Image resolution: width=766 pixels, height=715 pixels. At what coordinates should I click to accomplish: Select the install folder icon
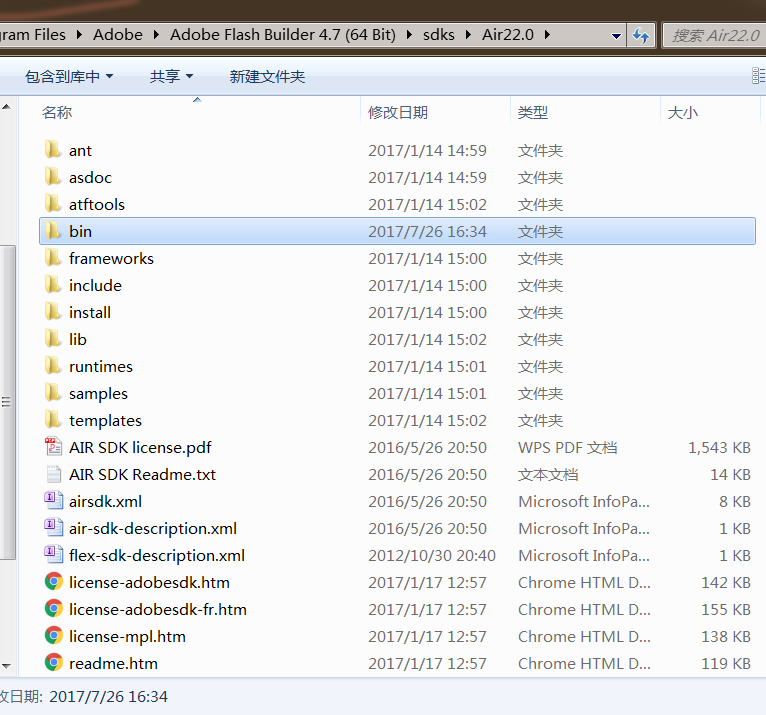tap(53, 312)
